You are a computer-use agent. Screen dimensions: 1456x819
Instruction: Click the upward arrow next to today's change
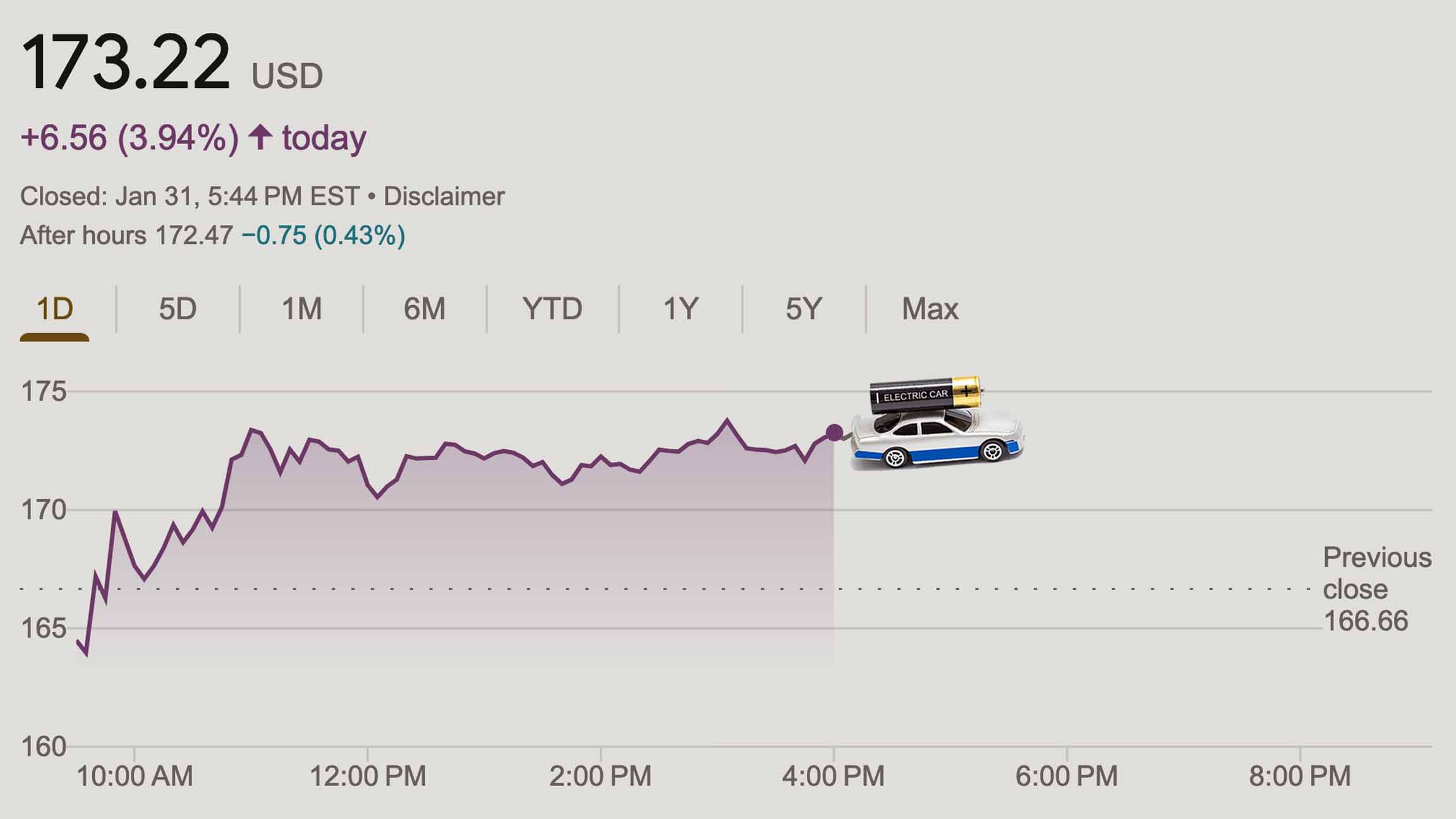tap(260, 136)
